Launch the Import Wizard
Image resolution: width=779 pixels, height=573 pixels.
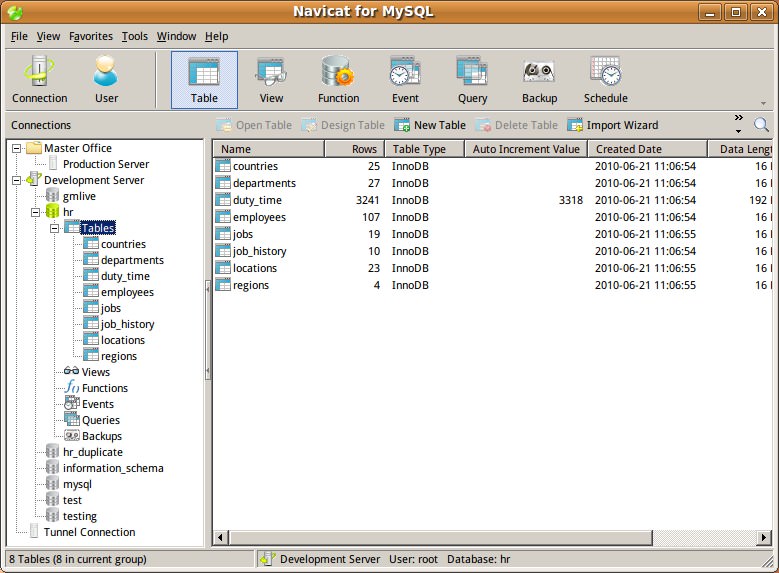pyautogui.click(x=613, y=125)
